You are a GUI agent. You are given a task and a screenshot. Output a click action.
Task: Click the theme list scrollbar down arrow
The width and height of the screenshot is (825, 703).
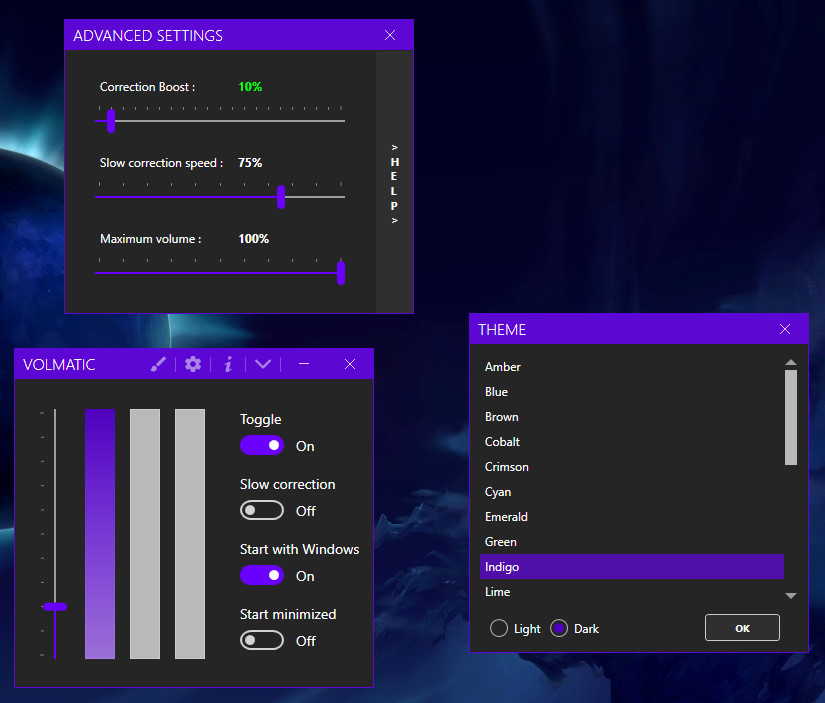click(x=790, y=595)
